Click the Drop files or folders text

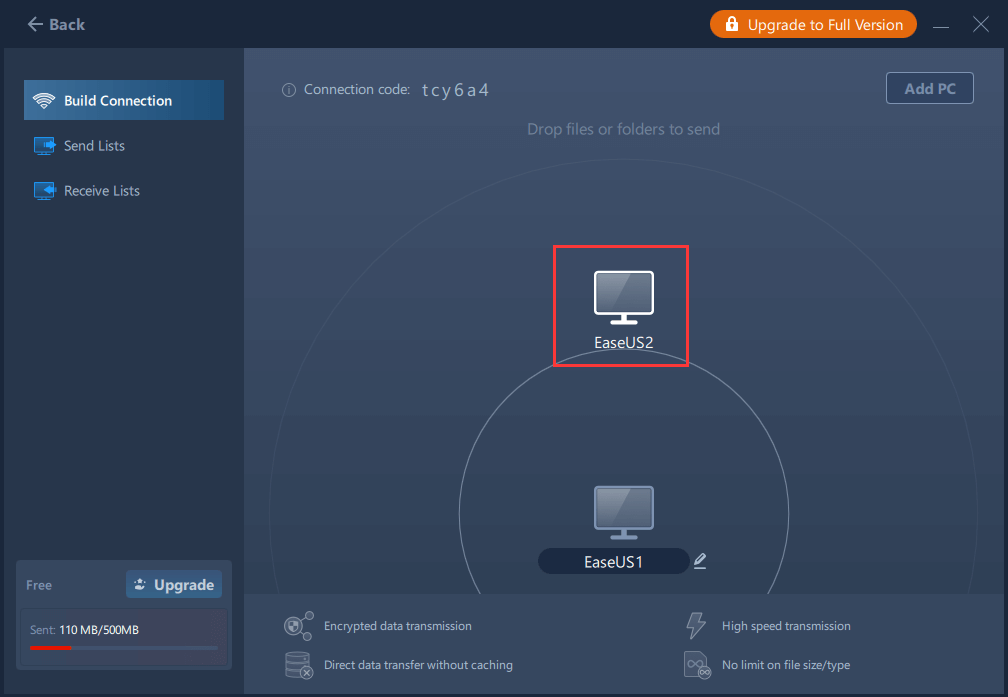pyautogui.click(x=623, y=129)
